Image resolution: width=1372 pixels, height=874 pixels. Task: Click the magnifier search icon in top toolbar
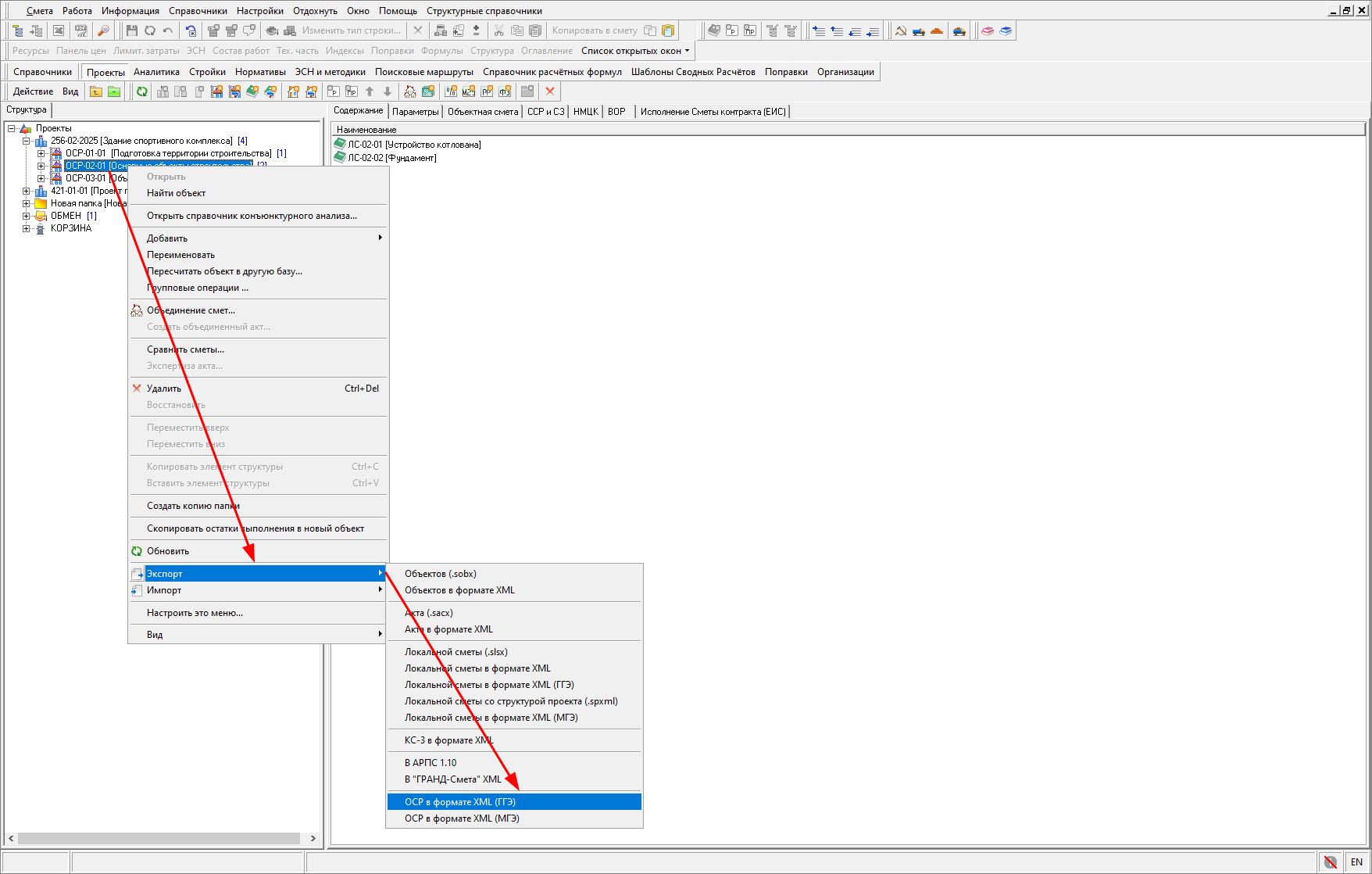point(103,30)
